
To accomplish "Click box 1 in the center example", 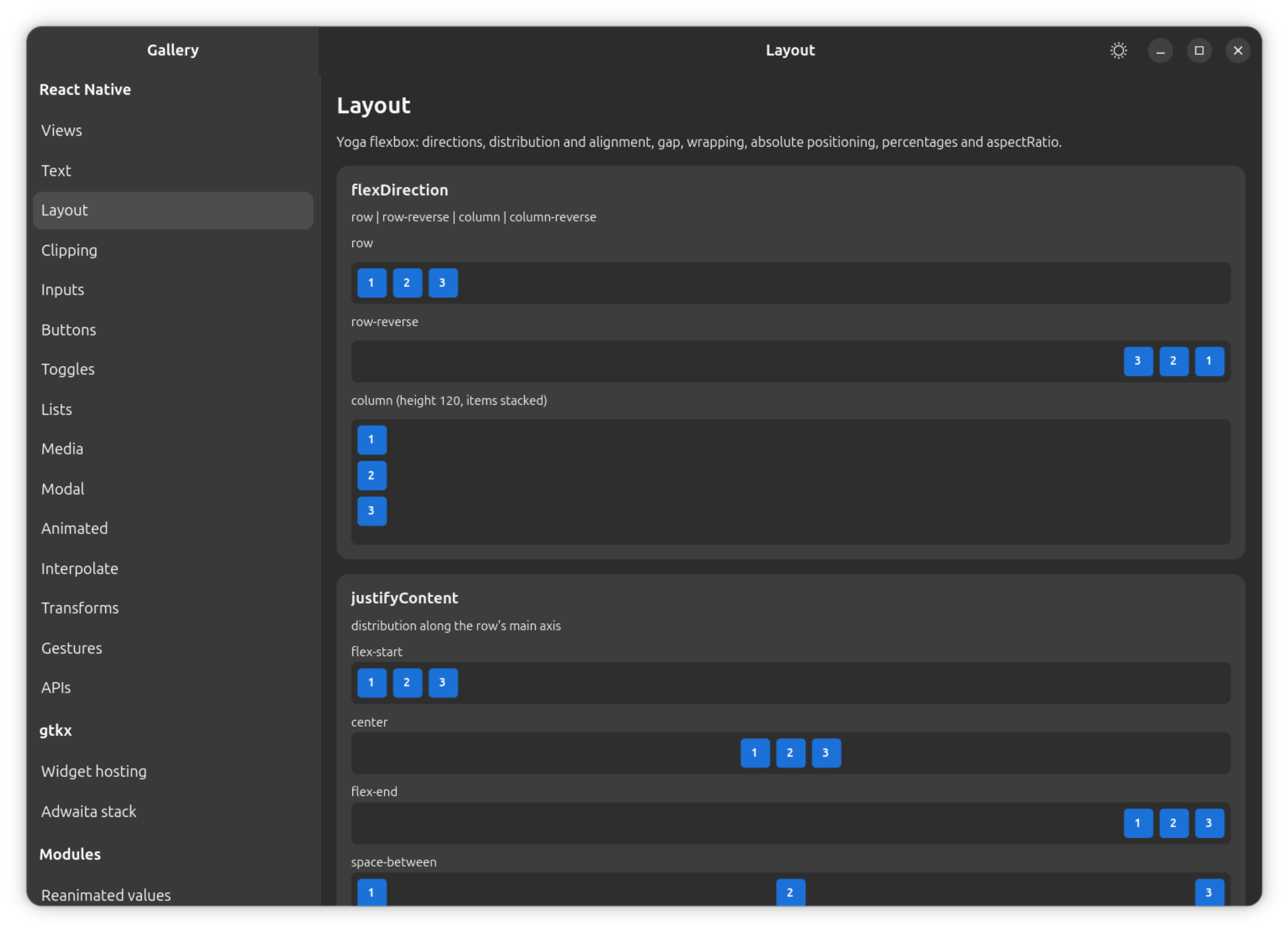I will point(755,753).
